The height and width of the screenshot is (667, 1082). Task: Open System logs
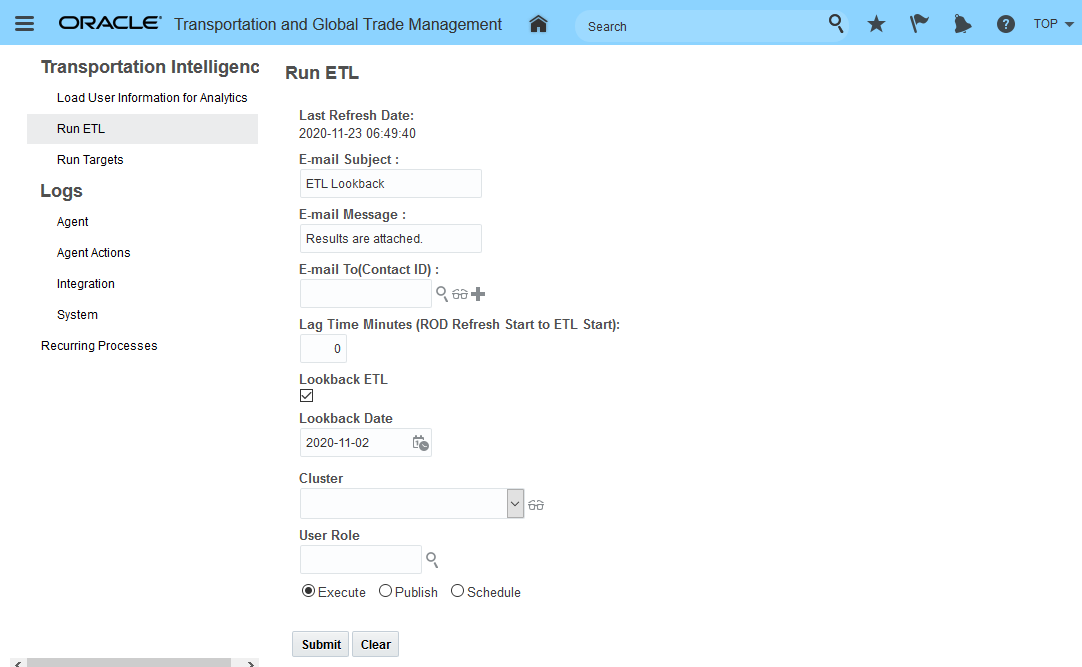click(x=77, y=315)
